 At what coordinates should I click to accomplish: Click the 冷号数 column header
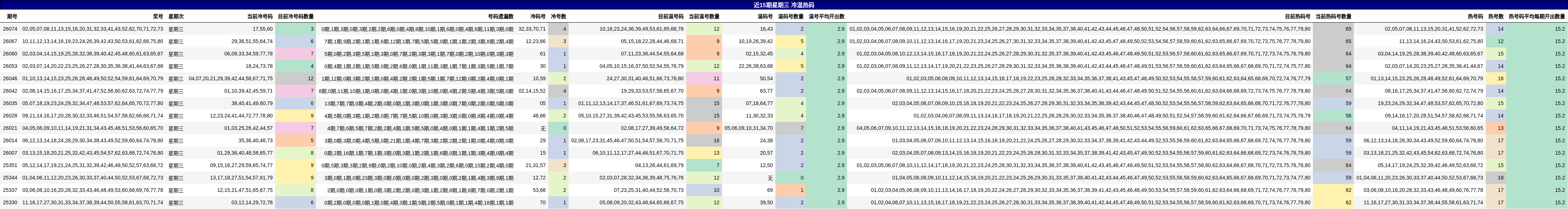(558, 17)
